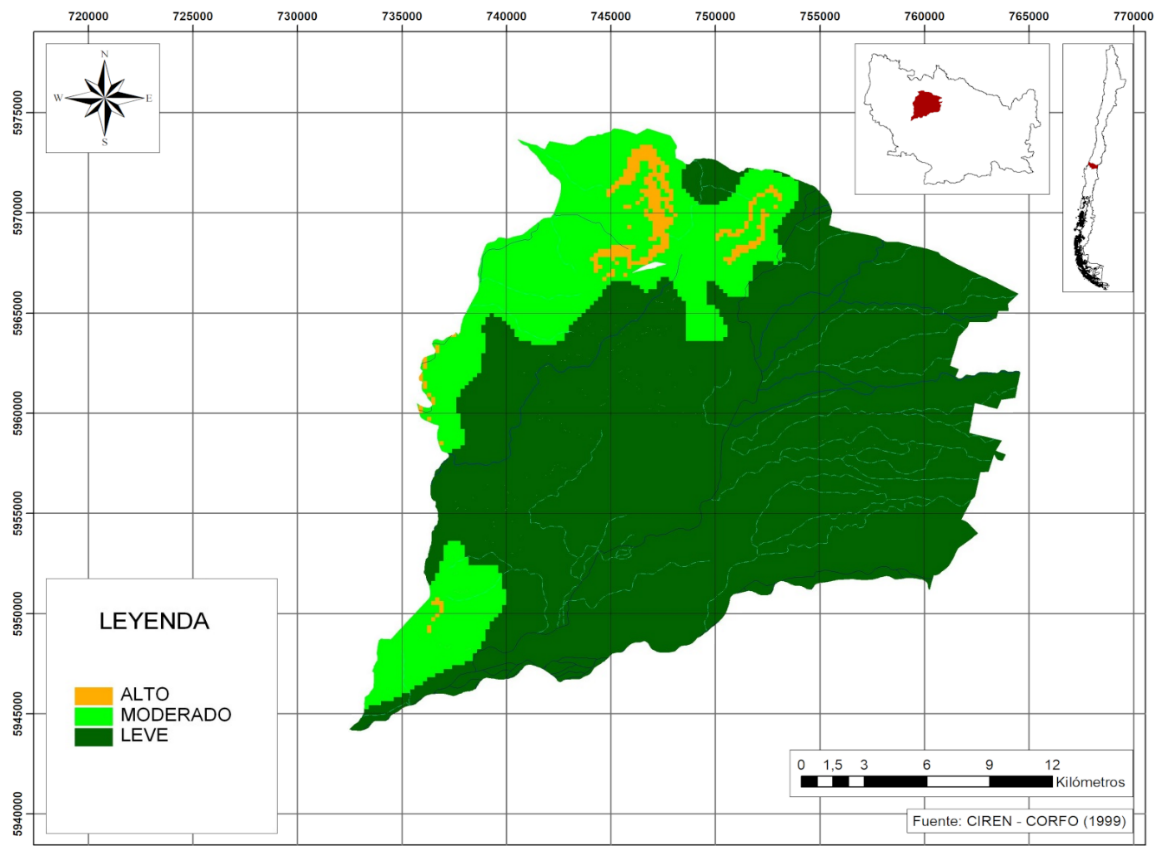This screenshot has height=865, width=1168.
Task: Click the ALTO legend label
Action: coord(145,694)
